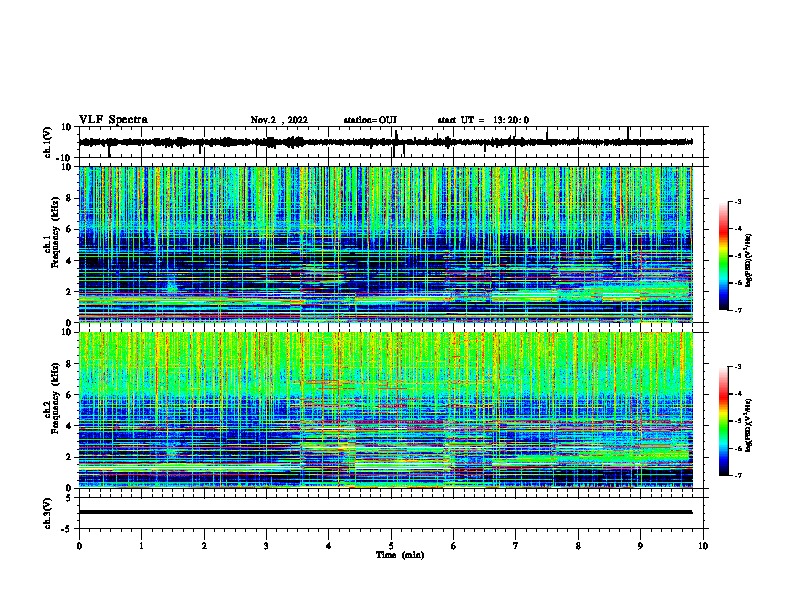792x612 pixels.
Task: Click the 'start UT = 13:20: 0' text
Action: [x=483, y=120]
